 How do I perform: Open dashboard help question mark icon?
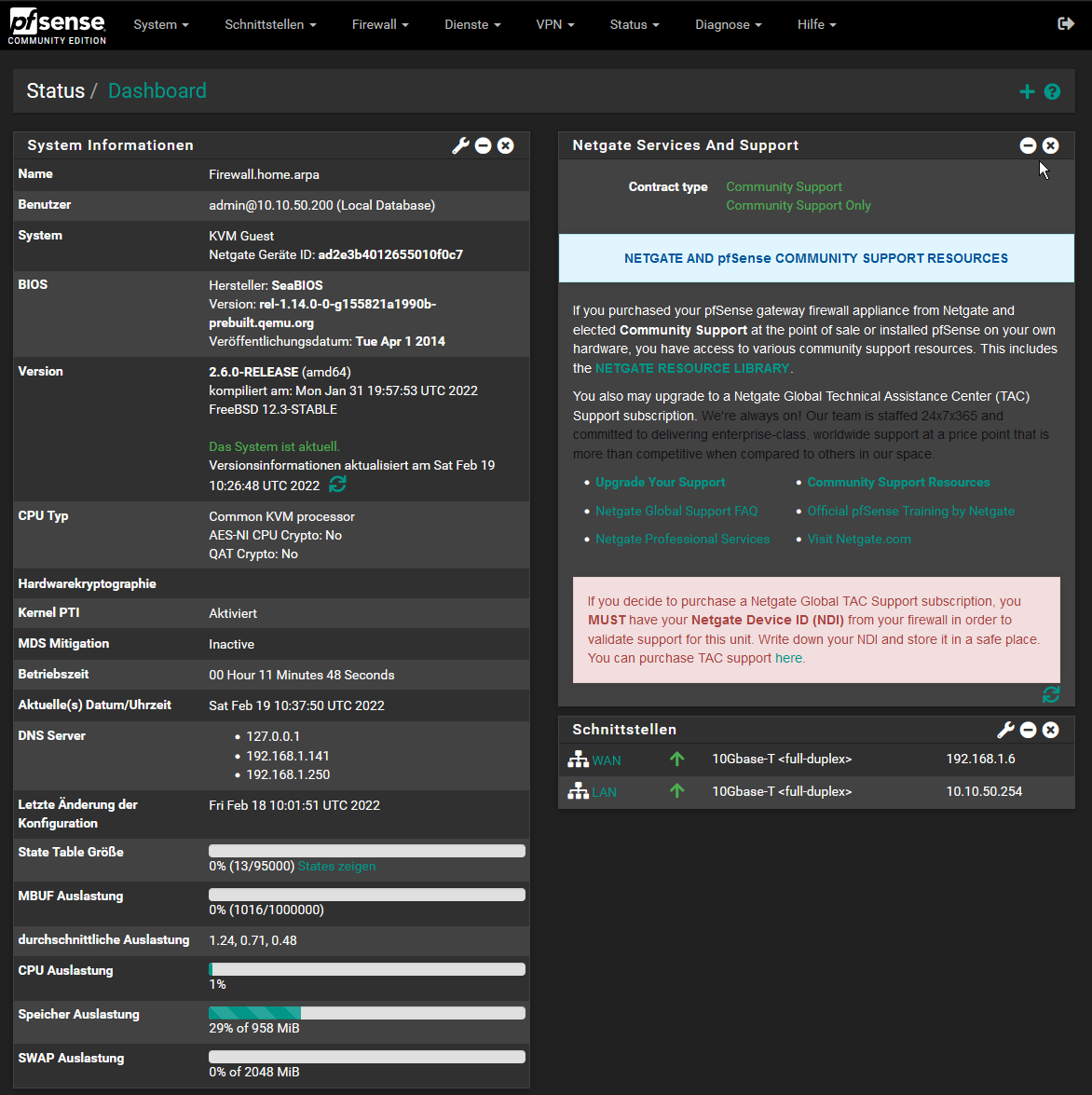[1052, 91]
